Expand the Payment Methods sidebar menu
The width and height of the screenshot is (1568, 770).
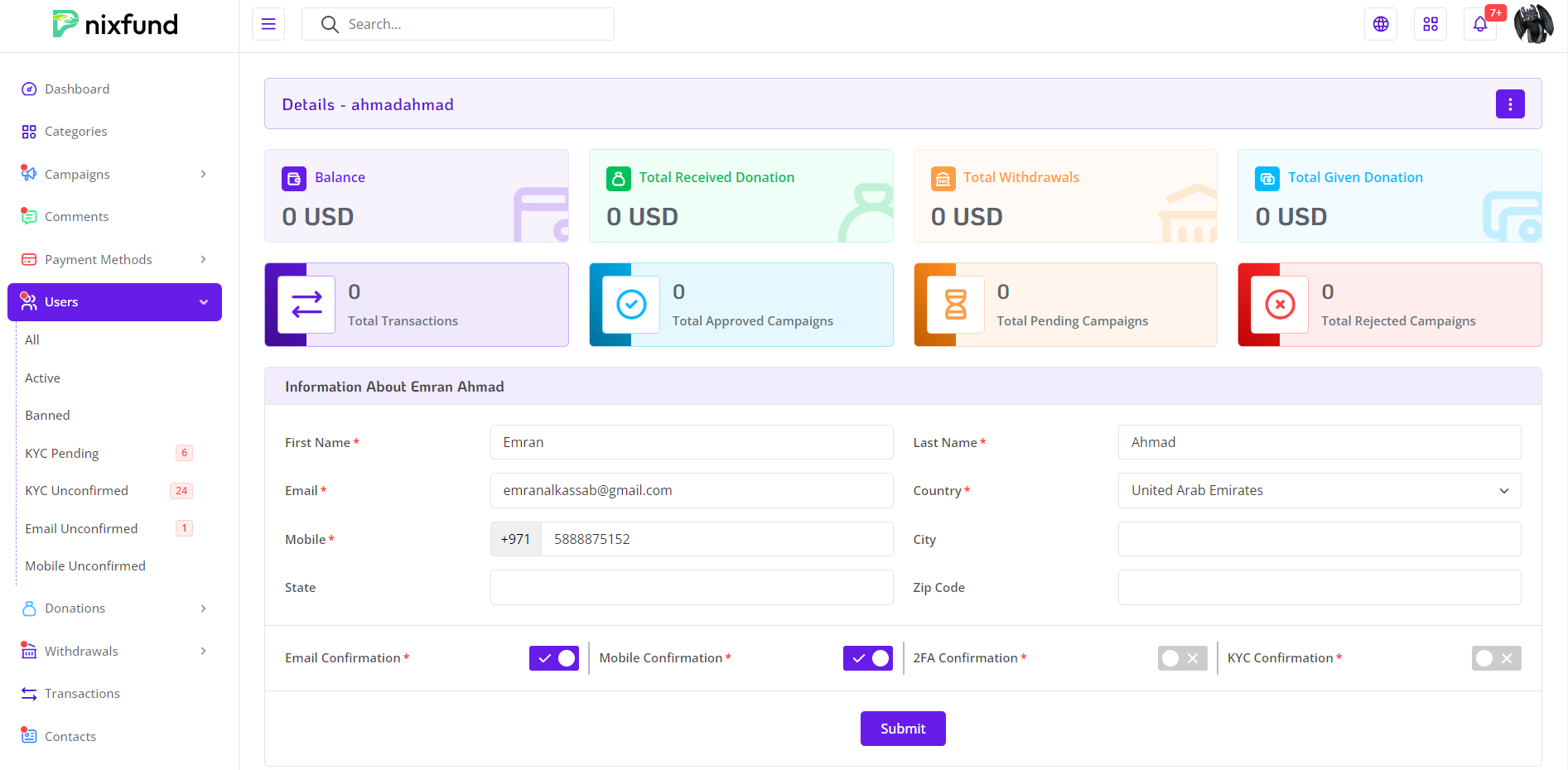pos(114,259)
